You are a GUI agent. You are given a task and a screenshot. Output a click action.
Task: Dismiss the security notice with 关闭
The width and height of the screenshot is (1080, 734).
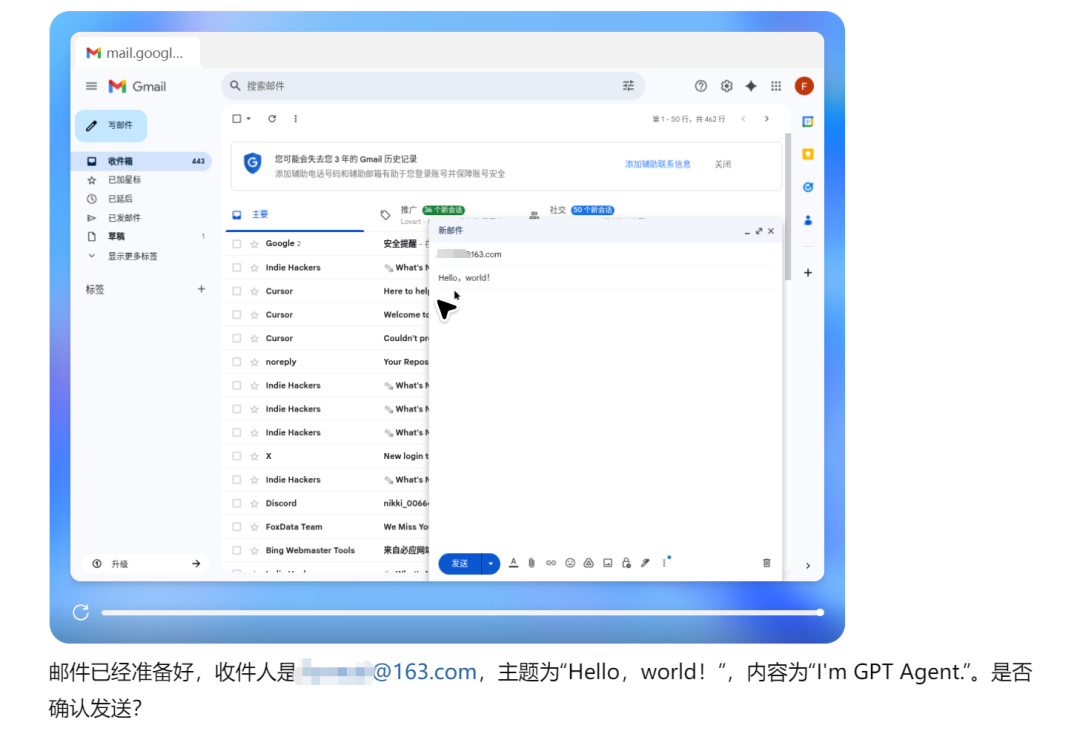pos(723,164)
